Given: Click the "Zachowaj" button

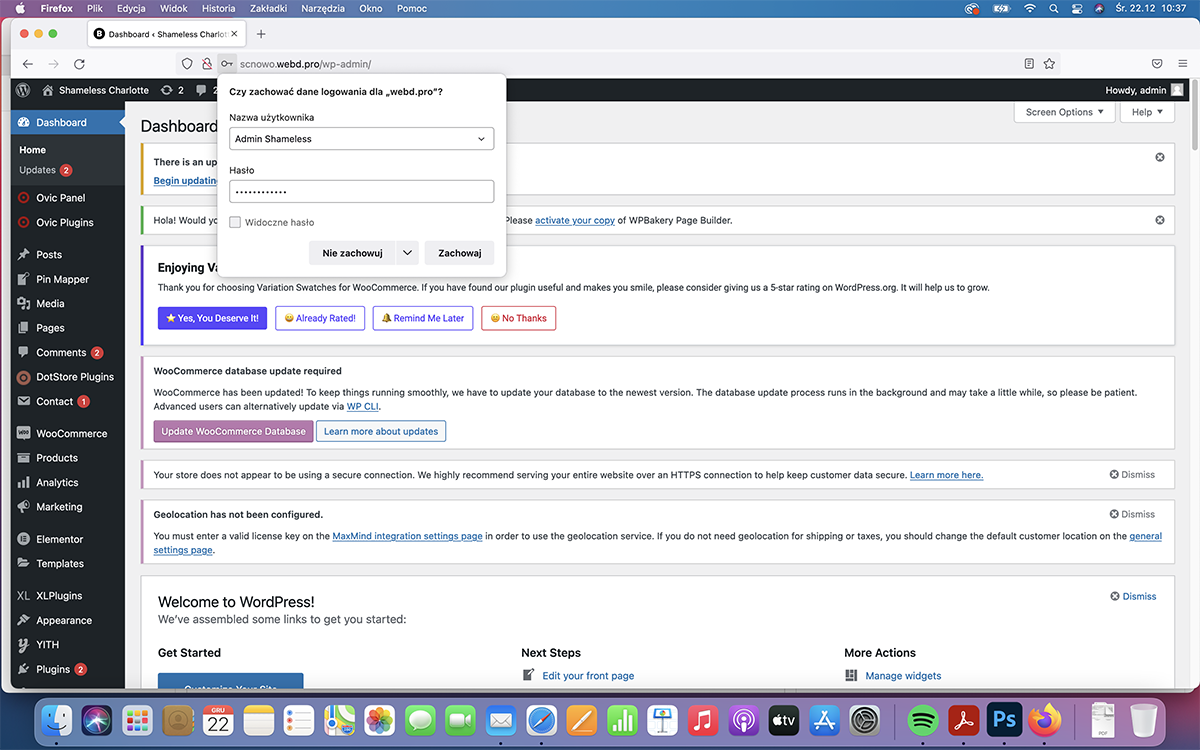Looking at the screenshot, I should tap(460, 253).
